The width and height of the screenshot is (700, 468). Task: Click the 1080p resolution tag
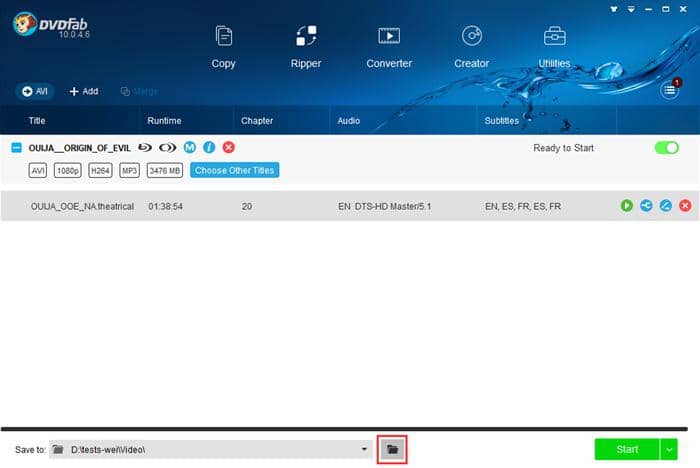click(67, 170)
